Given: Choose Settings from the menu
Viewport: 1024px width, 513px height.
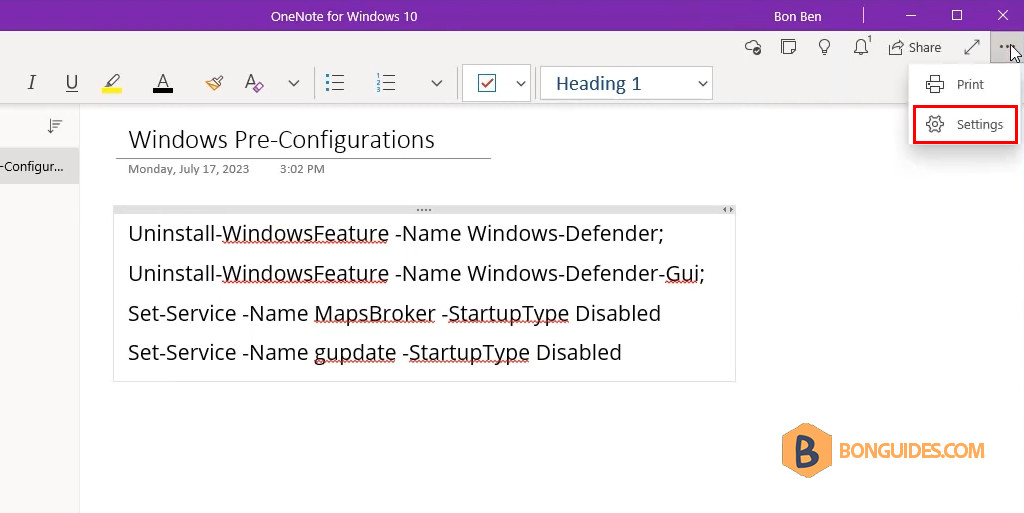Looking at the screenshot, I should 965,124.
